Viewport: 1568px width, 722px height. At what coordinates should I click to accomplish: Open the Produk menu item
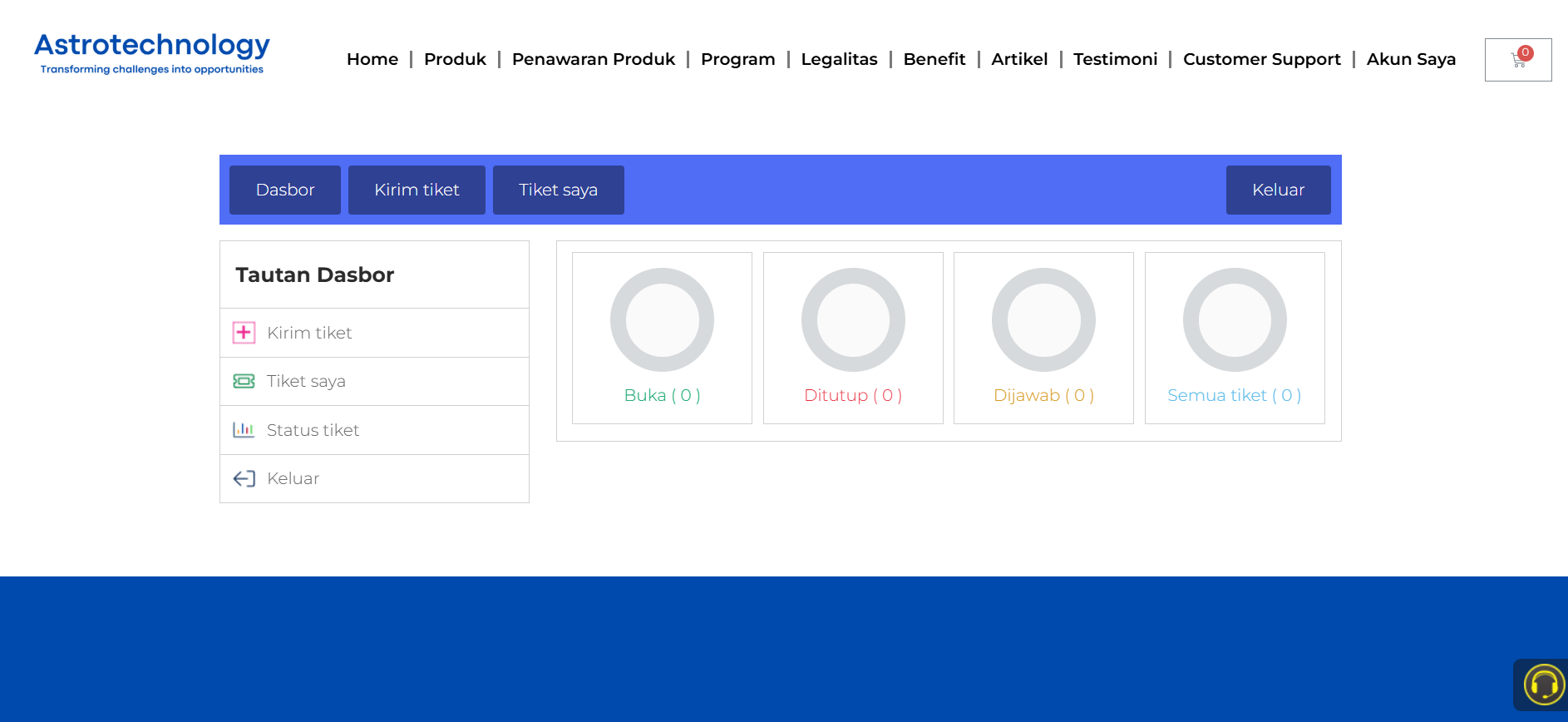(x=455, y=59)
